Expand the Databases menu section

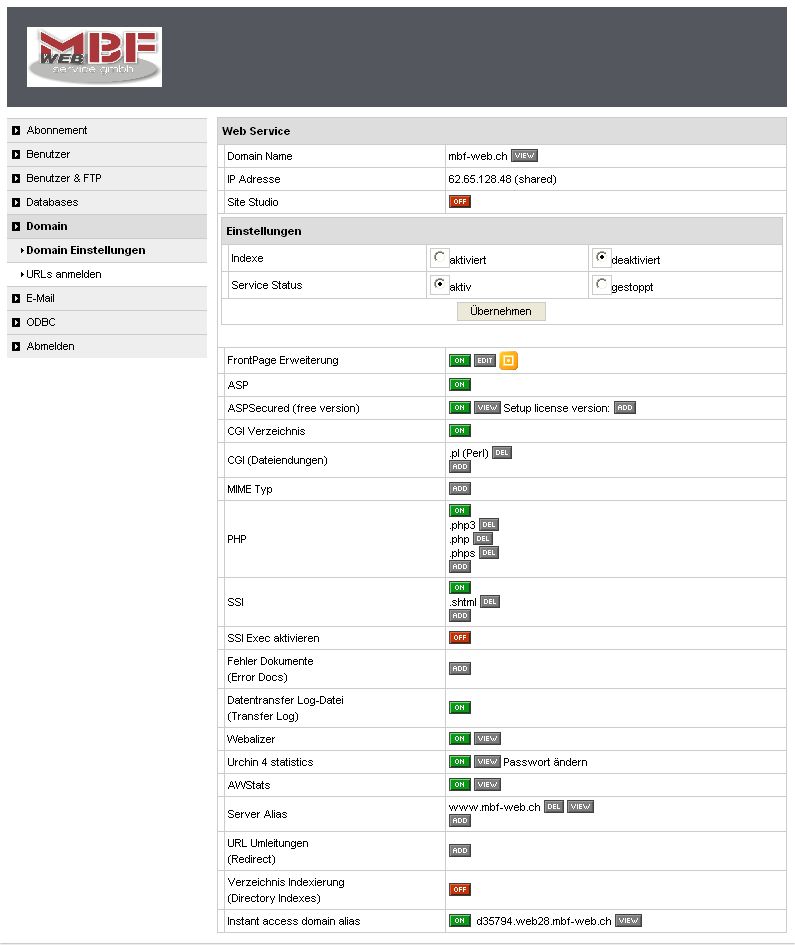point(52,202)
